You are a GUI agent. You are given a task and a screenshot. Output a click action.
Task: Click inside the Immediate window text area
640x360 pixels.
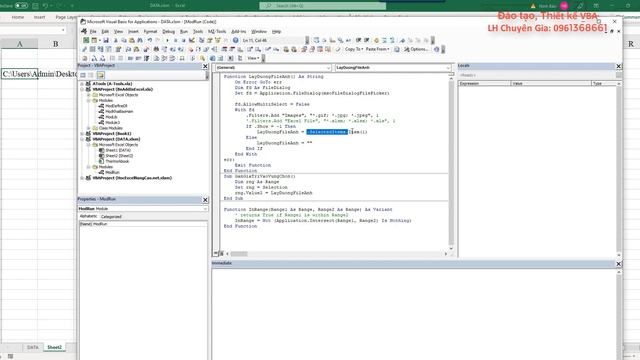click(x=413, y=313)
